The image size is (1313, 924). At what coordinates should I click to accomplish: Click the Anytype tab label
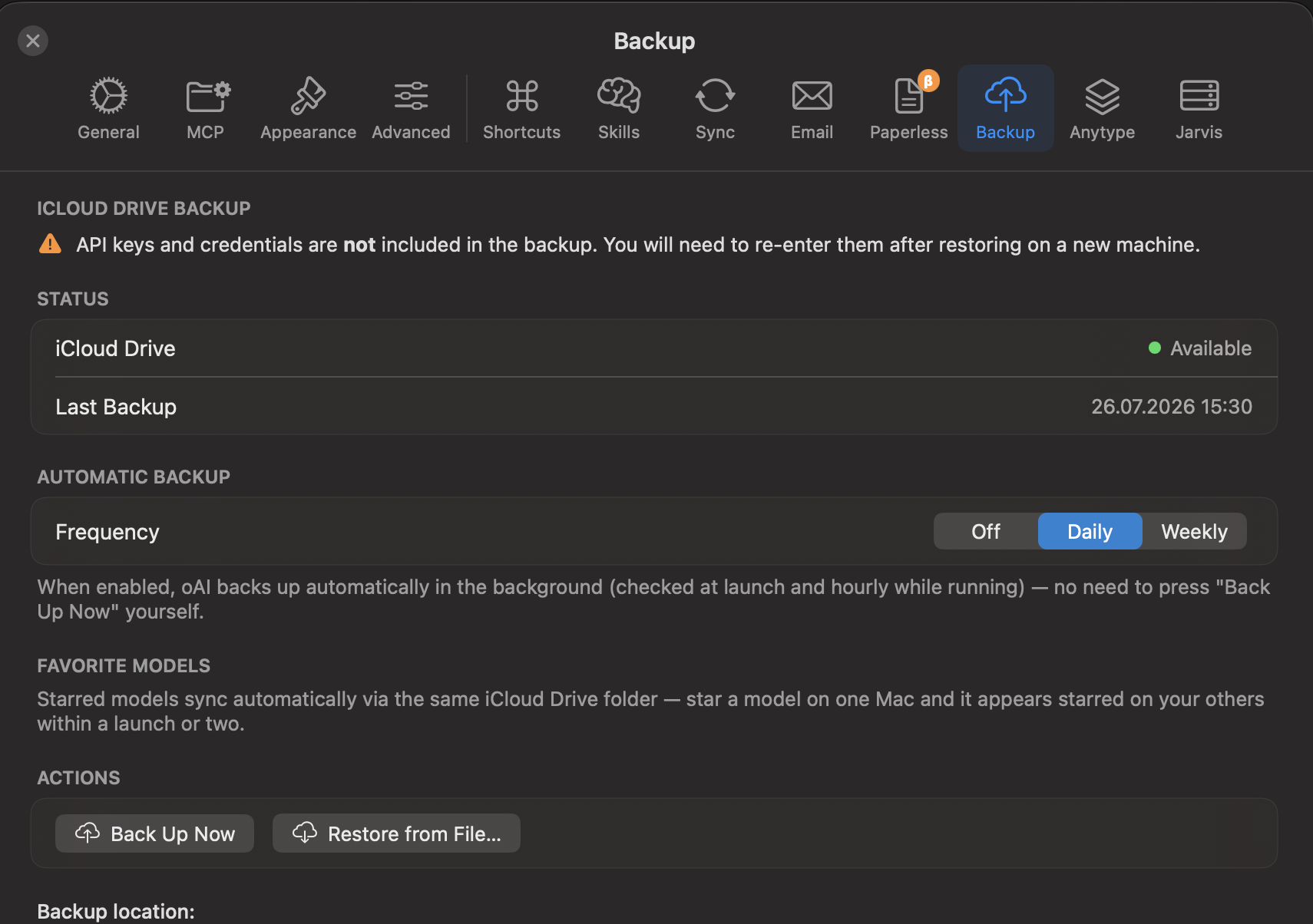pyautogui.click(x=1102, y=133)
